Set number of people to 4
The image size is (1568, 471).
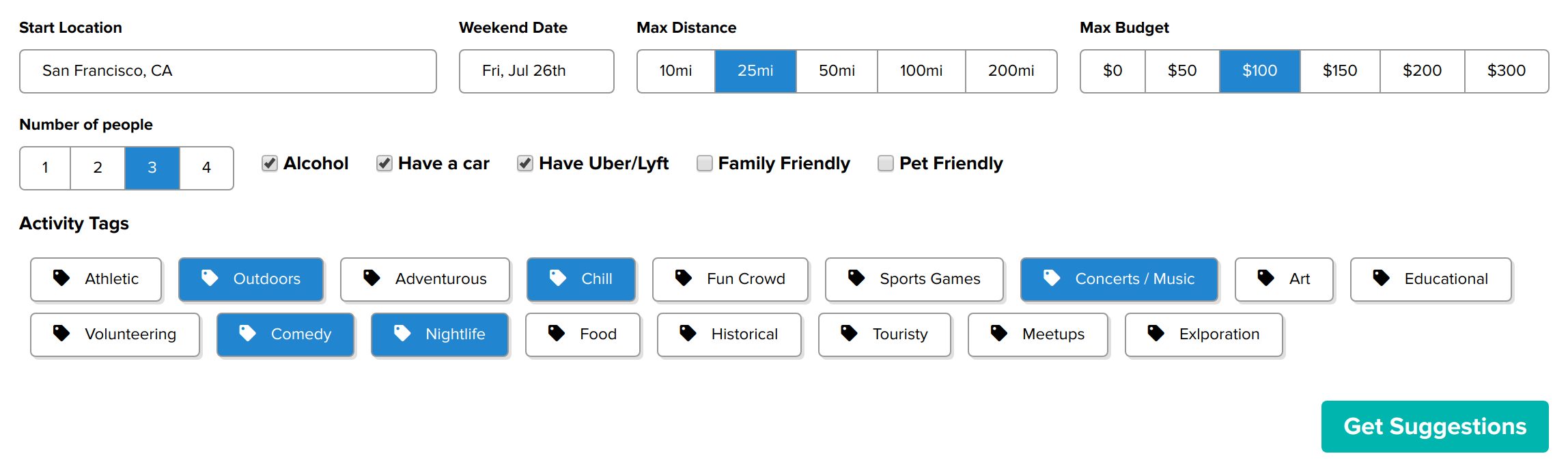click(x=206, y=168)
